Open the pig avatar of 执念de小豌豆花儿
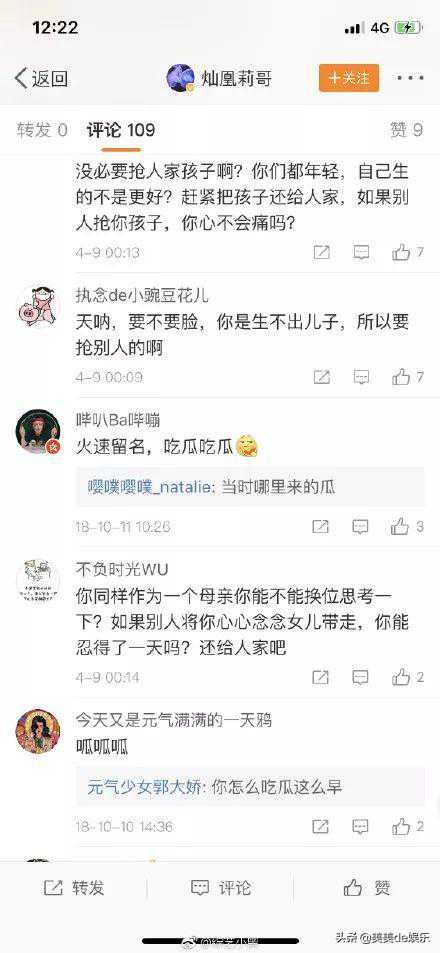The image size is (440, 953). [38, 306]
